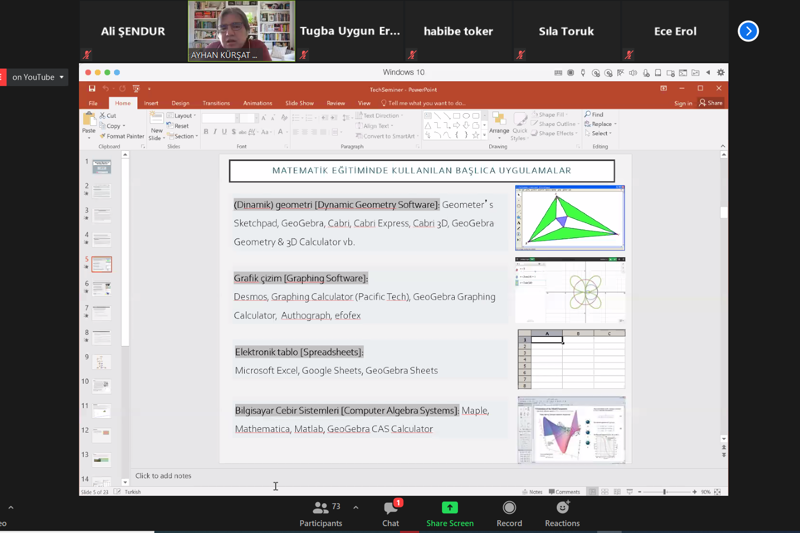The width and height of the screenshot is (800, 533).
Task: Click the zoom slider handle
Action: pyautogui.click(x=664, y=492)
